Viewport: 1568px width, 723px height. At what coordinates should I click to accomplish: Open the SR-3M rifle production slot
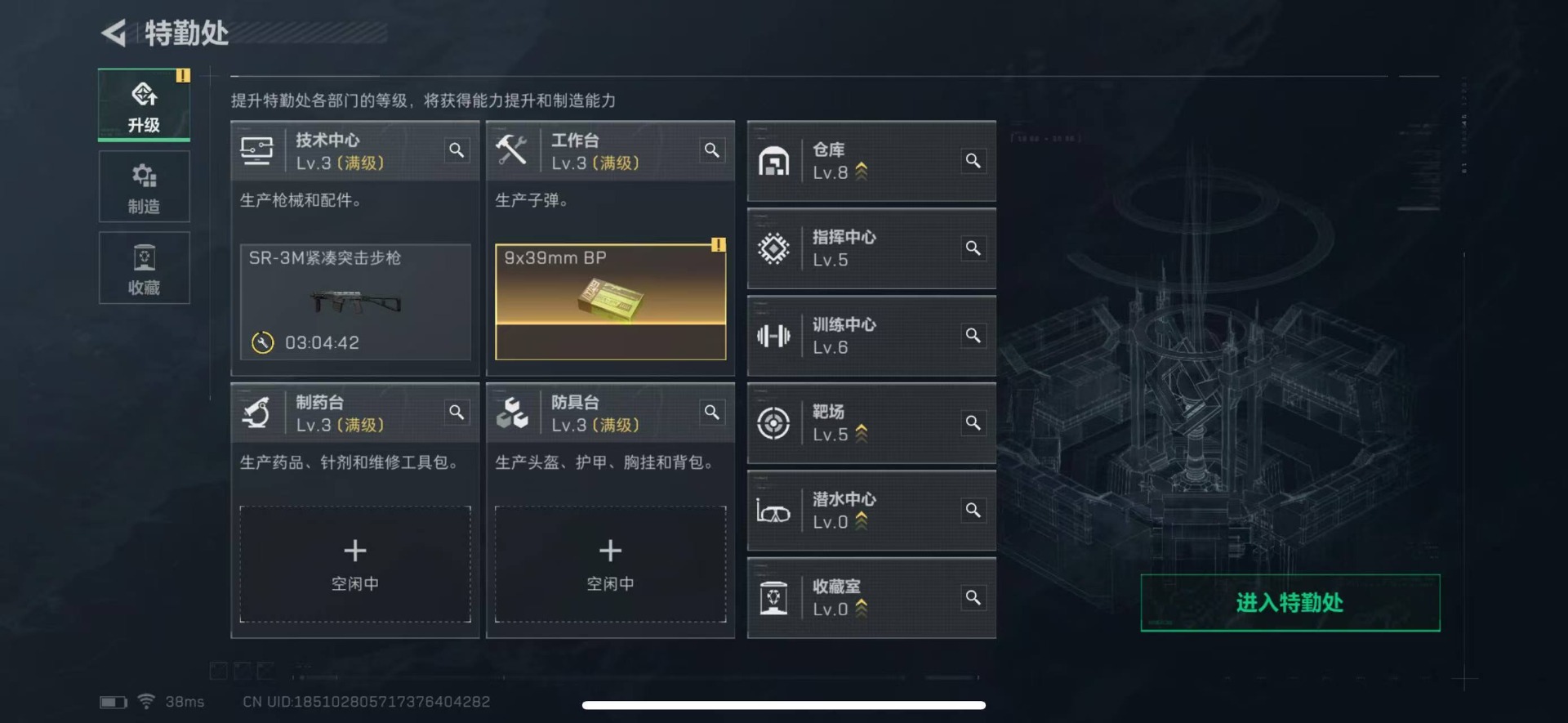355,301
